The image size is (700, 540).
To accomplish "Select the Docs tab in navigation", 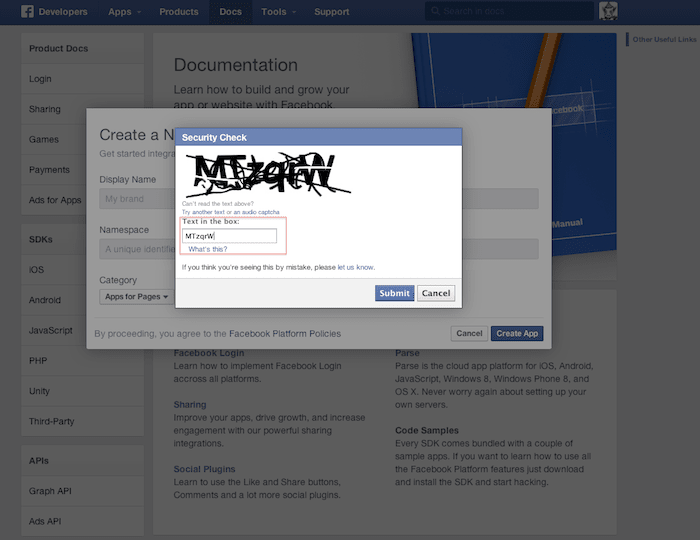I will pyautogui.click(x=229, y=12).
